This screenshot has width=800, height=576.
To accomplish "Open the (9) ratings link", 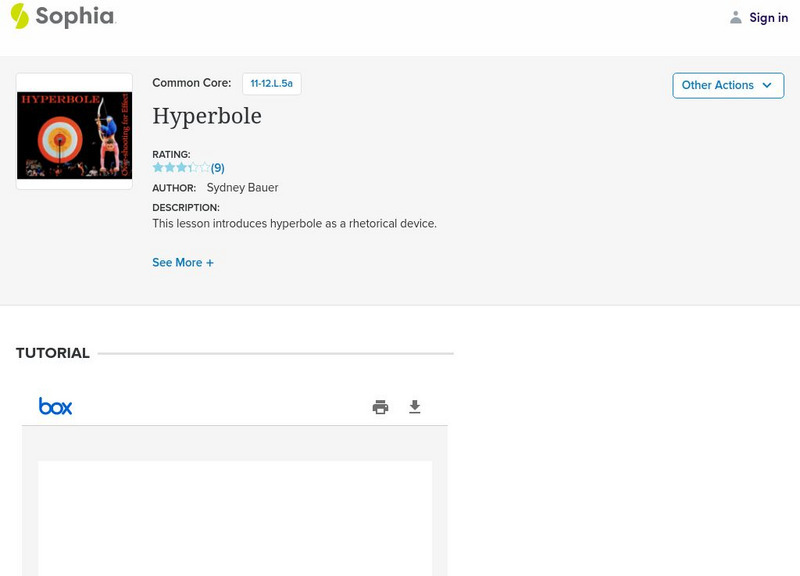I will click(x=216, y=167).
